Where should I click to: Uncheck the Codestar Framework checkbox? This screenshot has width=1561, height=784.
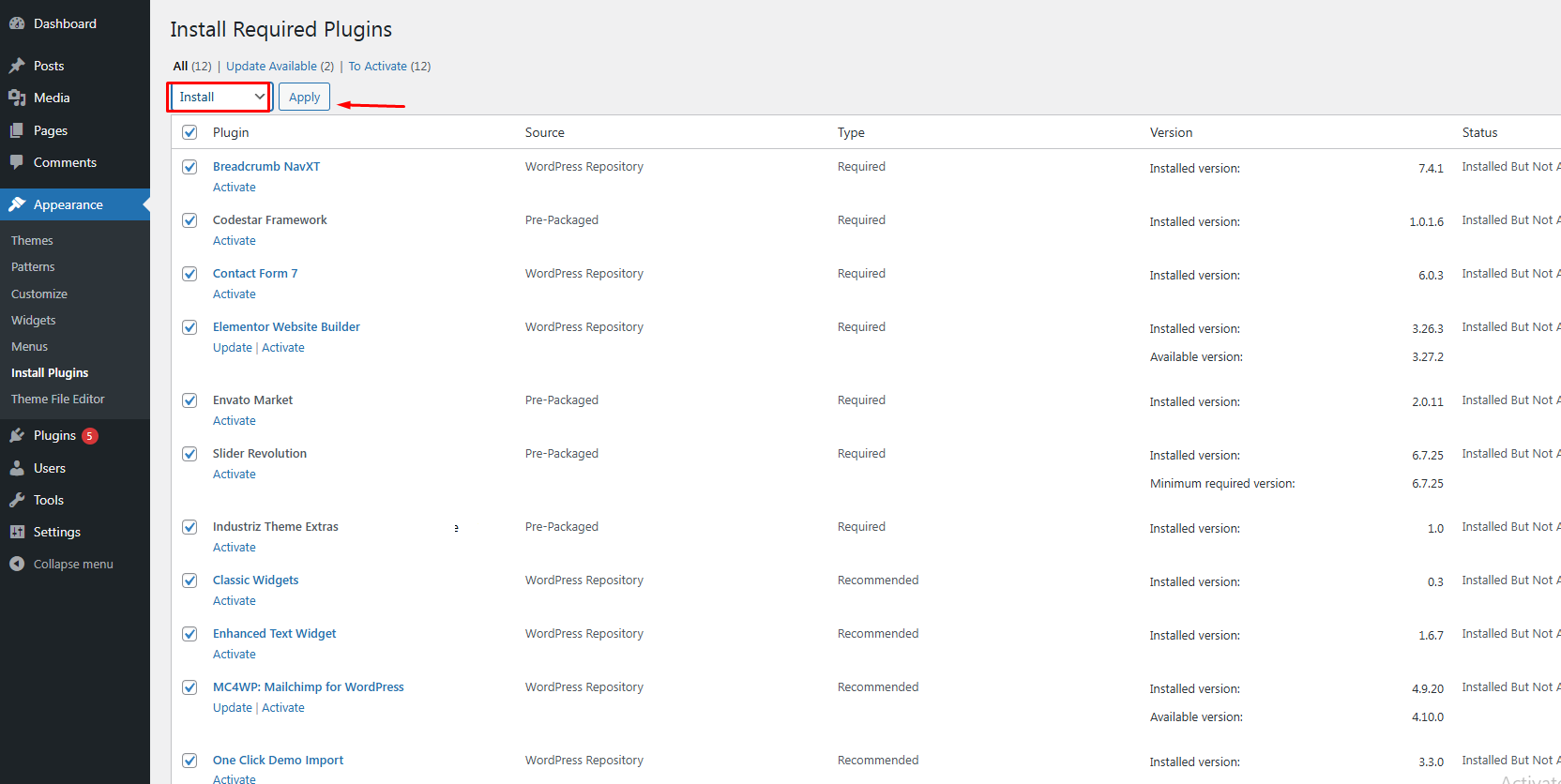pyautogui.click(x=189, y=220)
